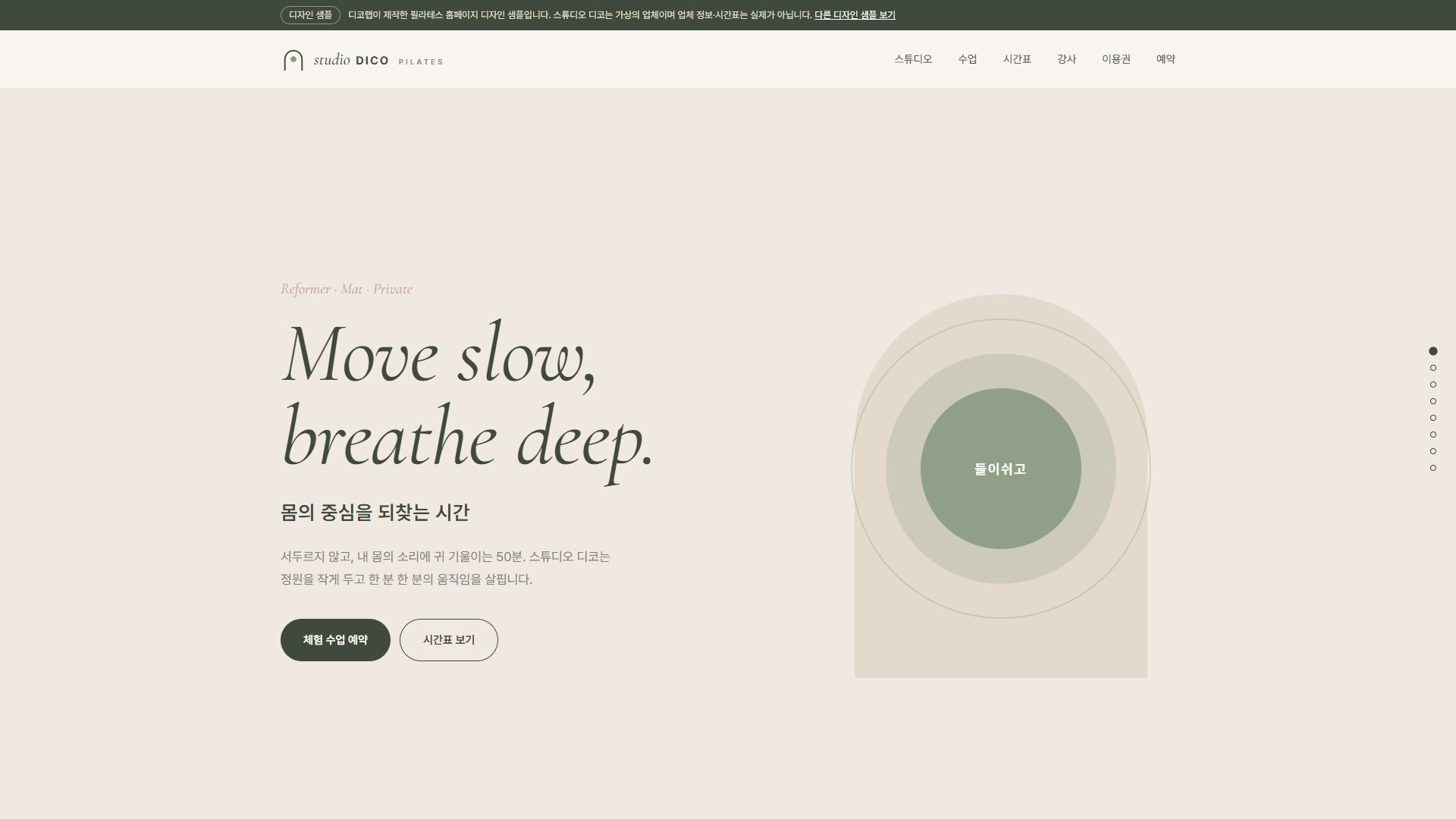Click the Reformer · Mat · Private tagline
Viewport: 1456px width, 819px height.
click(x=347, y=289)
